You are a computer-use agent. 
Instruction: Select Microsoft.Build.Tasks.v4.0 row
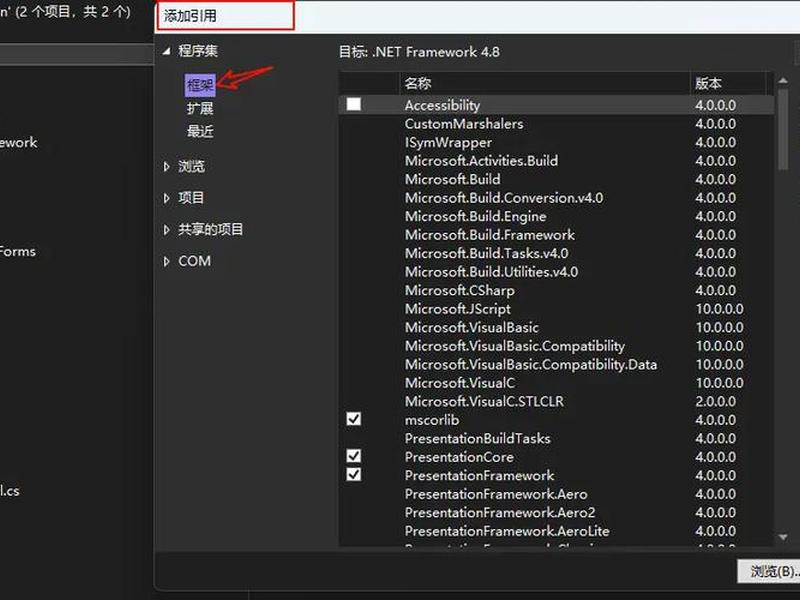click(556, 253)
